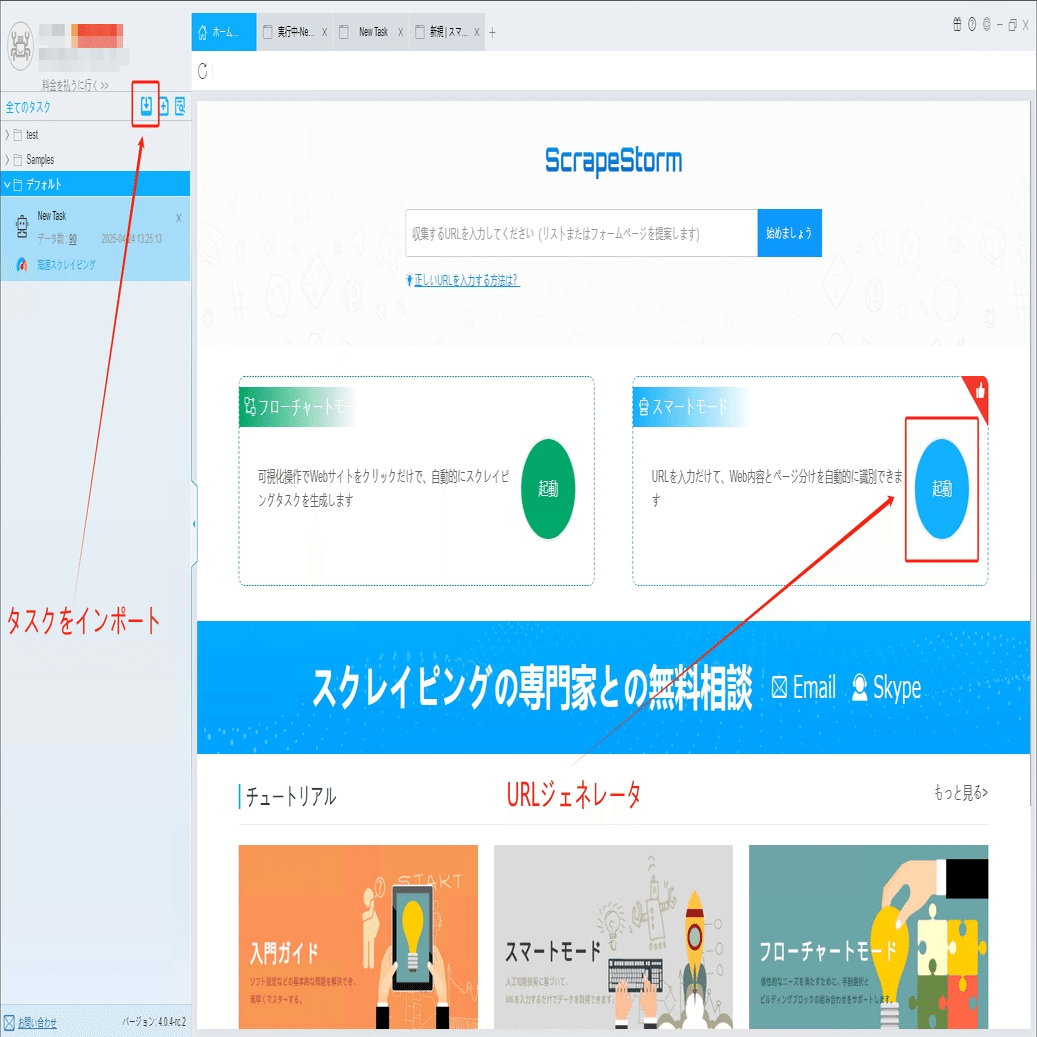Click the user avatar icon
The height and width of the screenshot is (1037, 1037).
click(x=20, y=46)
